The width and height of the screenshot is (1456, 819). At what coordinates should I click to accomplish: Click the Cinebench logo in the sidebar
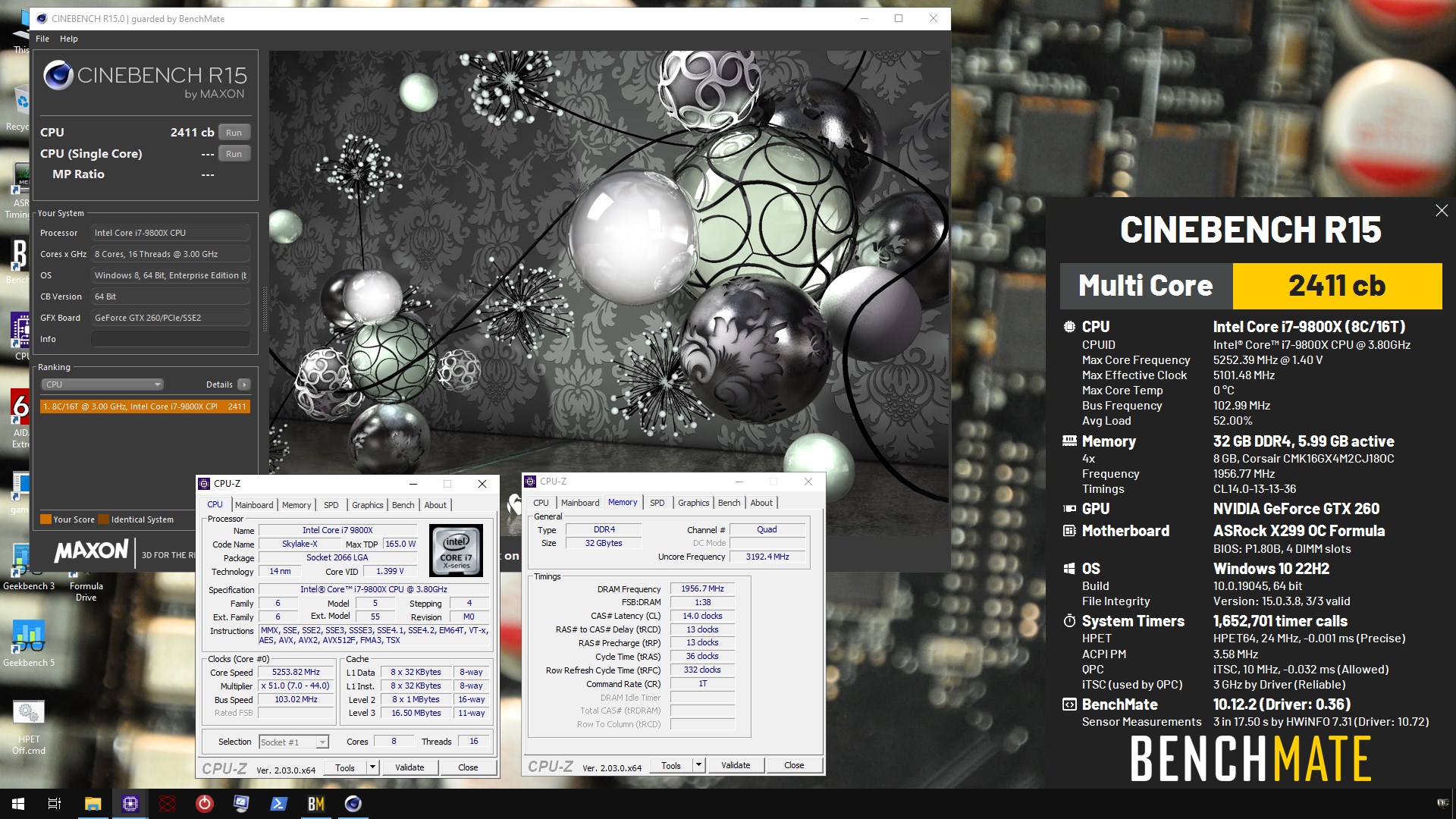(x=145, y=80)
